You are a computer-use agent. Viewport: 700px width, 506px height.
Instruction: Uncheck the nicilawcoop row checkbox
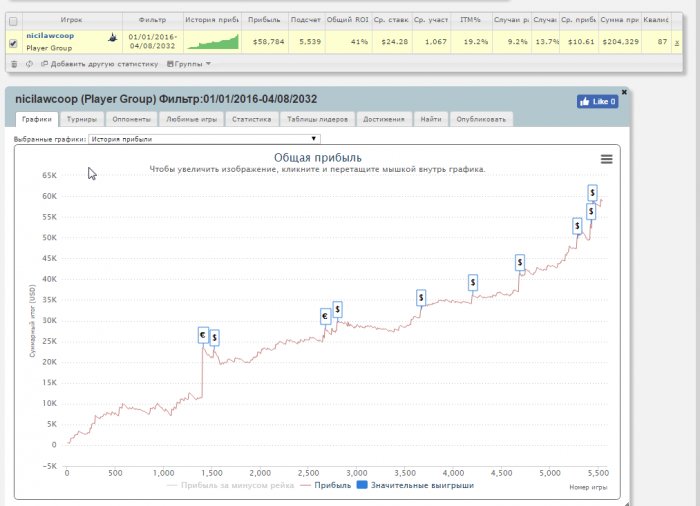(x=13, y=43)
